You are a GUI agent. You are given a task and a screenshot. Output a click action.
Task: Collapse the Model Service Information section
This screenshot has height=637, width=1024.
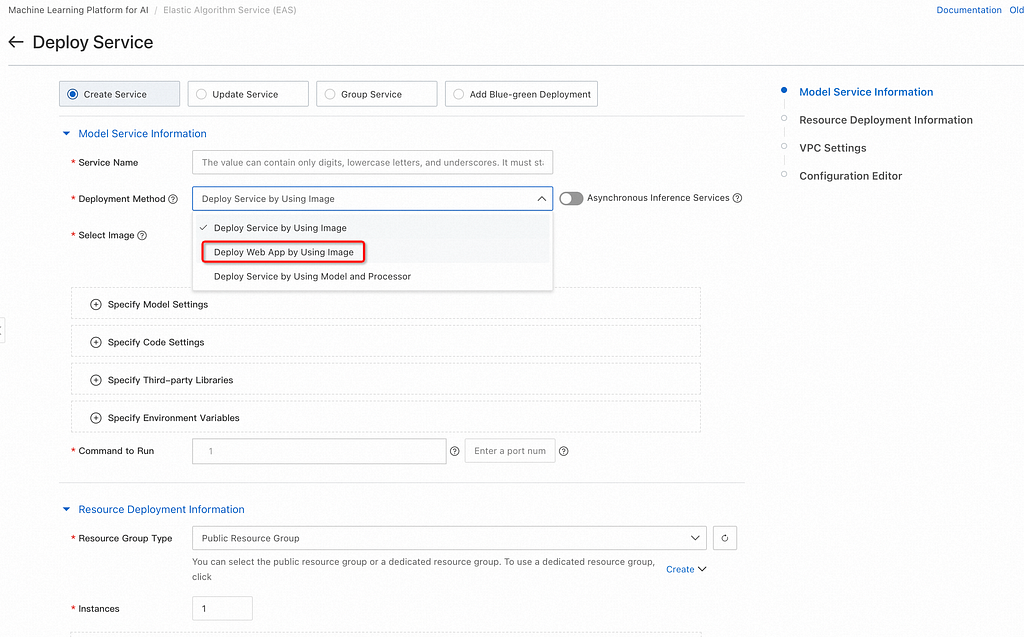66,133
